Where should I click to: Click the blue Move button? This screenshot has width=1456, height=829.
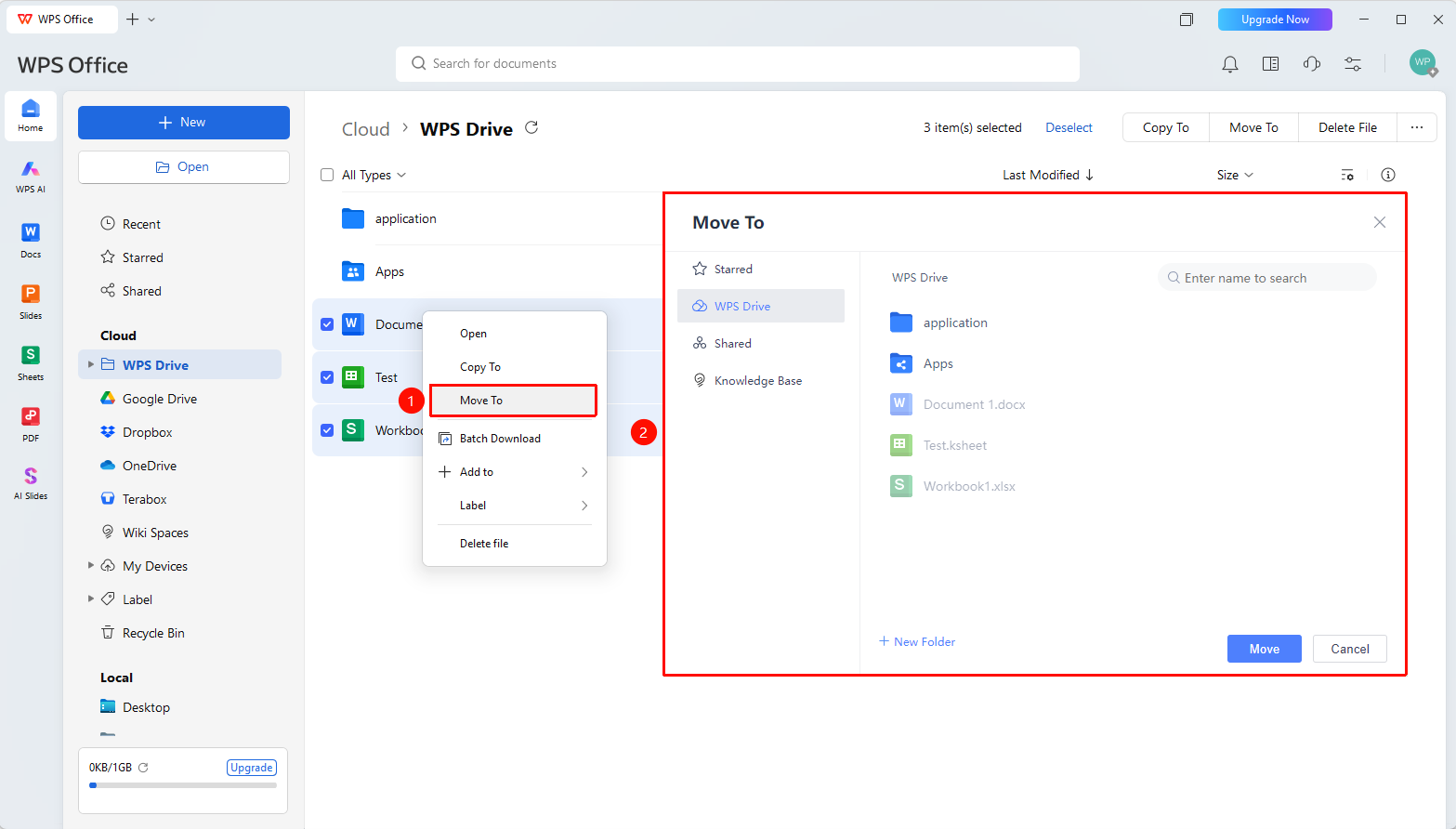click(x=1264, y=649)
